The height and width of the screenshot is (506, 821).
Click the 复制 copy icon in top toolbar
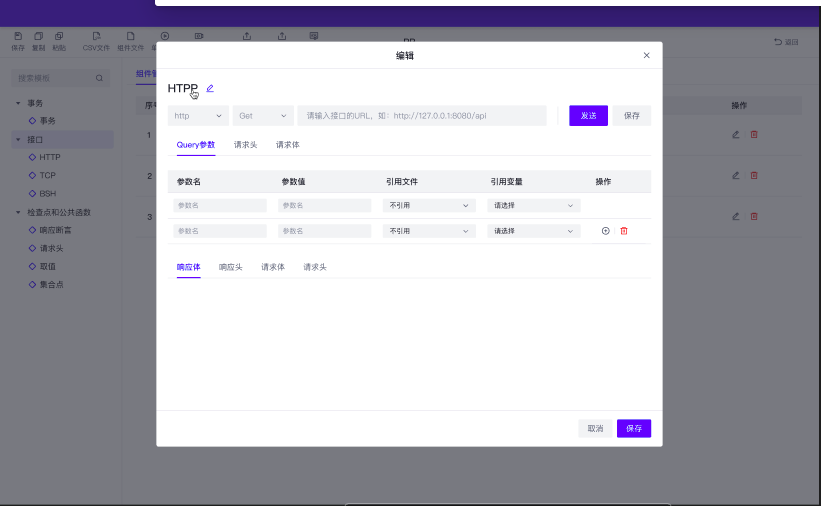click(x=39, y=36)
